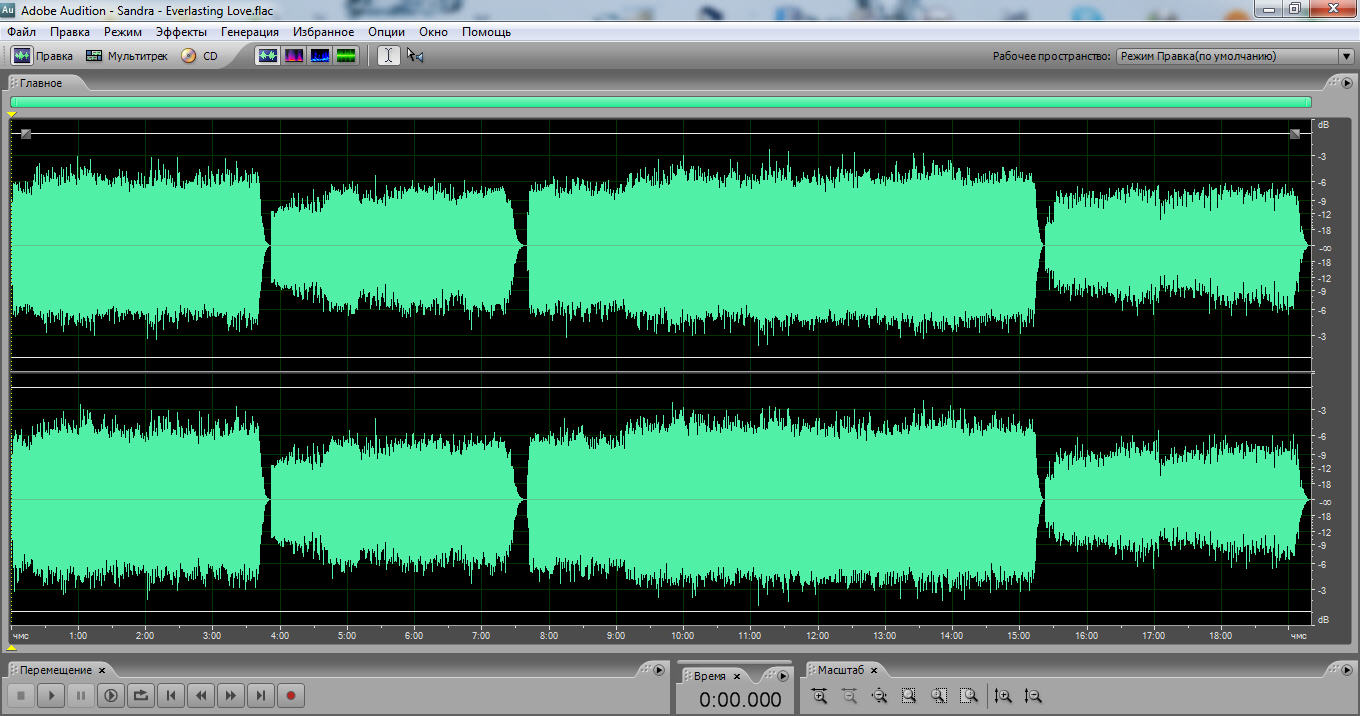The height and width of the screenshot is (716, 1360).
Task: Close the Время panel tab
Action: pyautogui.click(x=737, y=677)
